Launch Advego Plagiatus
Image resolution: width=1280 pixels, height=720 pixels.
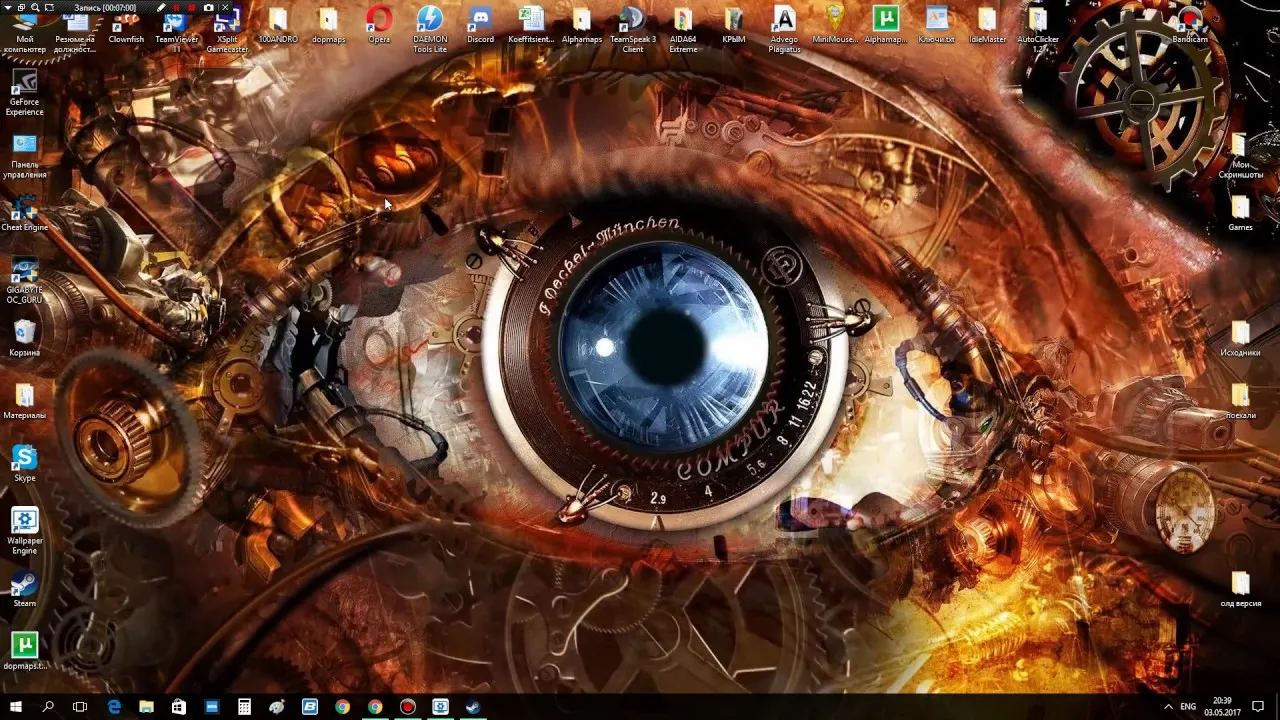(784, 30)
